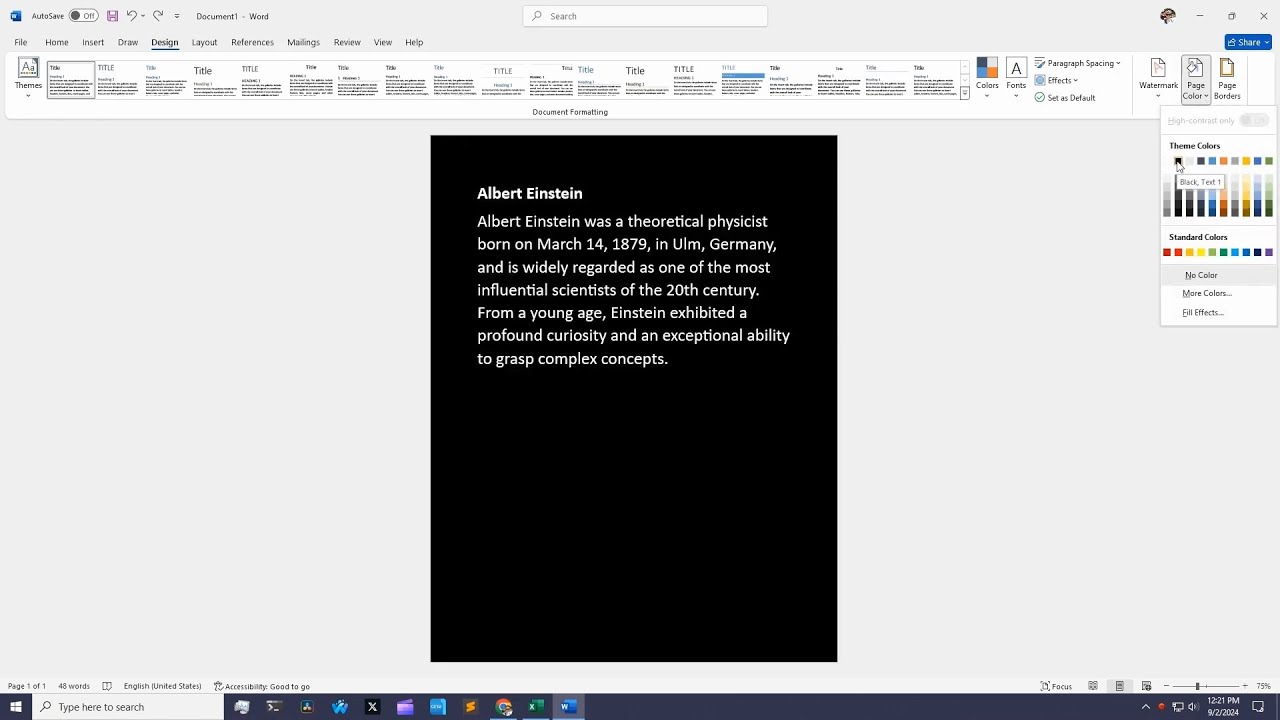Click the Page Color button

tap(1196, 78)
